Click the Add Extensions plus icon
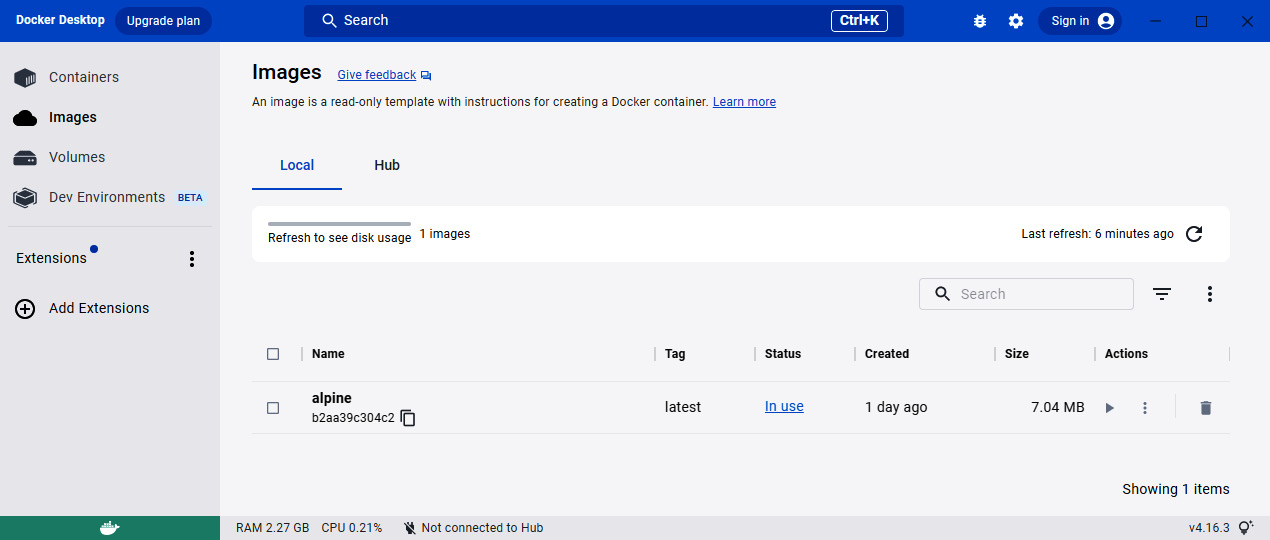The height and width of the screenshot is (540, 1270). (25, 309)
